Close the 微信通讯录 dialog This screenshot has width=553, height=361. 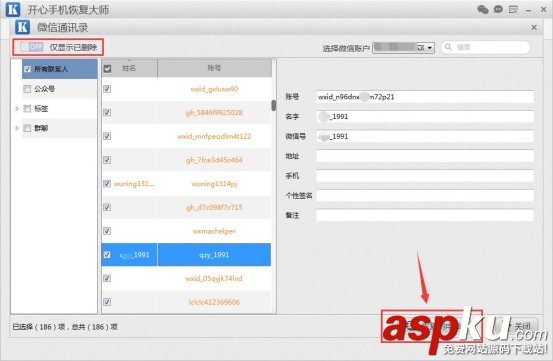click(x=534, y=27)
